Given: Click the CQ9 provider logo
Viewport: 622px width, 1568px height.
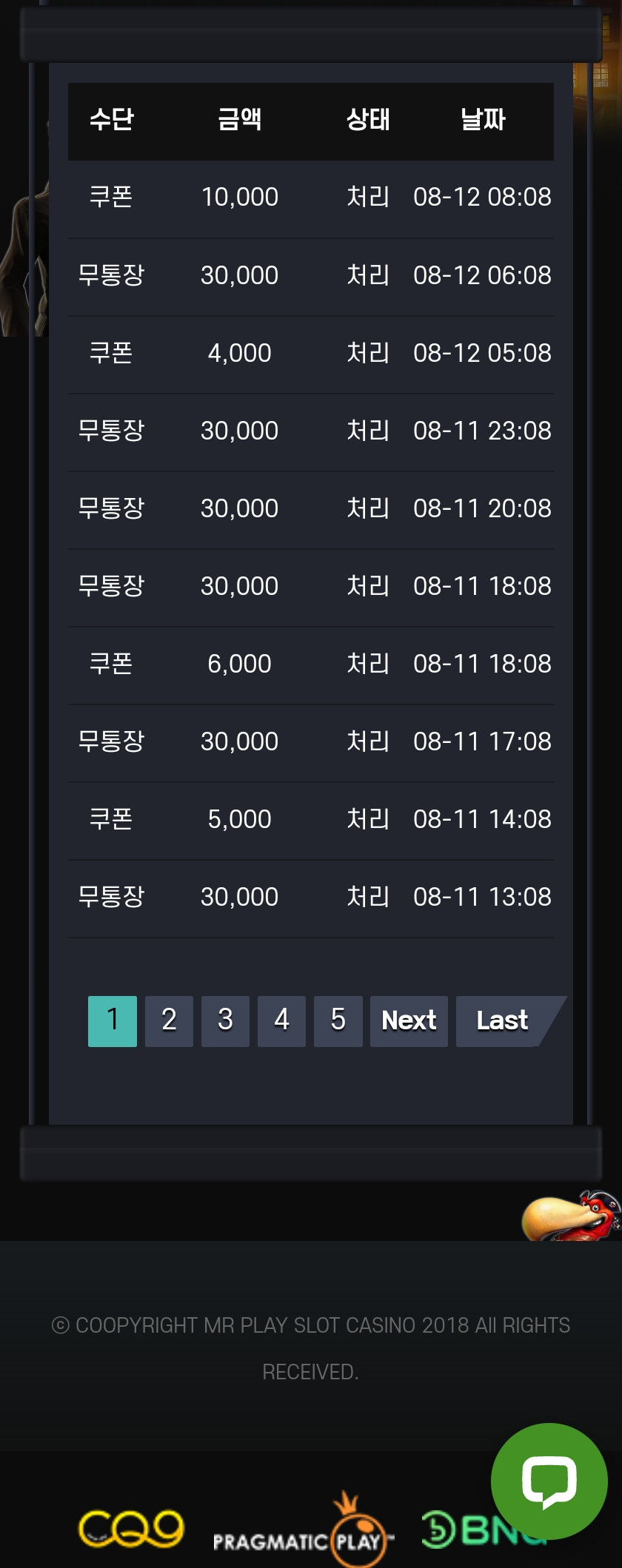Looking at the screenshot, I should tap(131, 1530).
